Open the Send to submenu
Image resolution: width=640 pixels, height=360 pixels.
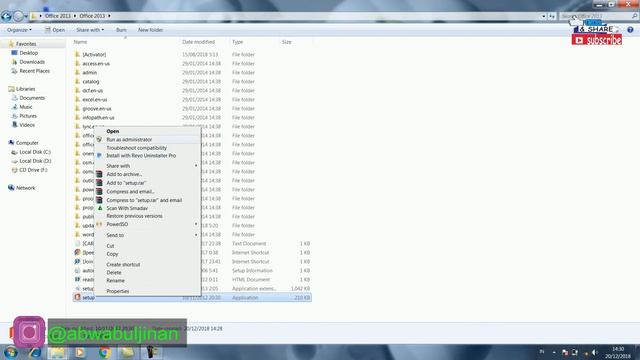pyautogui.click(x=147, y=235)
